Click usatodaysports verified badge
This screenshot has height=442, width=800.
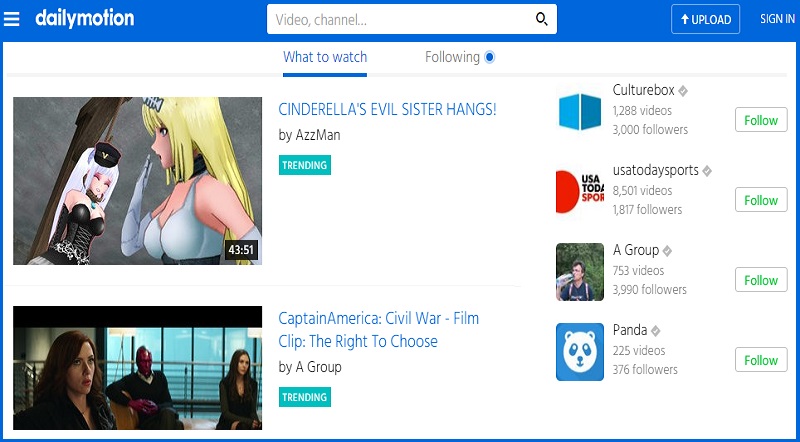[707, 171]
